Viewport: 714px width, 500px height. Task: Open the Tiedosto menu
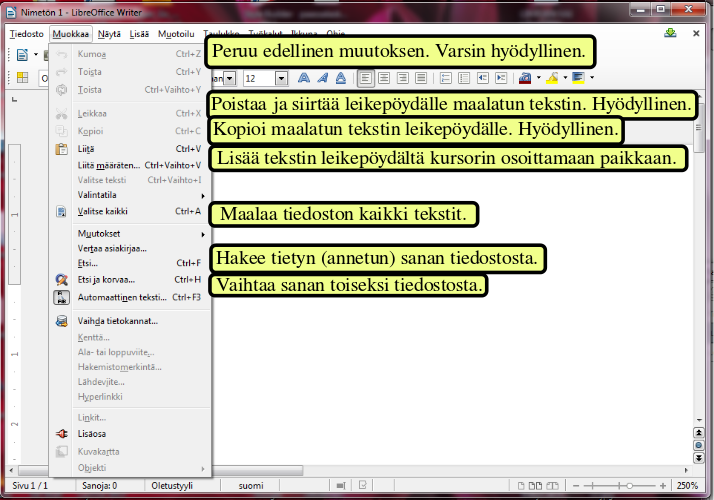pyautogui.click(x=26, y=34)
